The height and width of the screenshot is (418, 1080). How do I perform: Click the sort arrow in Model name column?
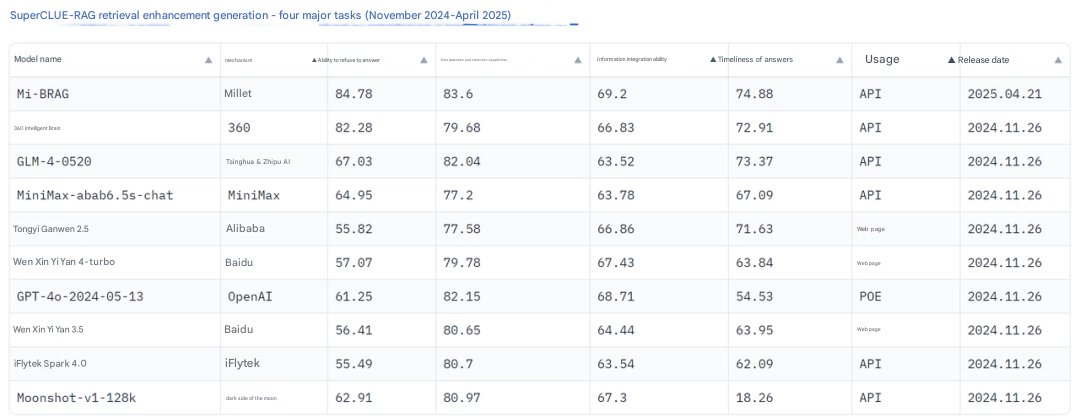(x=208, y=60)
